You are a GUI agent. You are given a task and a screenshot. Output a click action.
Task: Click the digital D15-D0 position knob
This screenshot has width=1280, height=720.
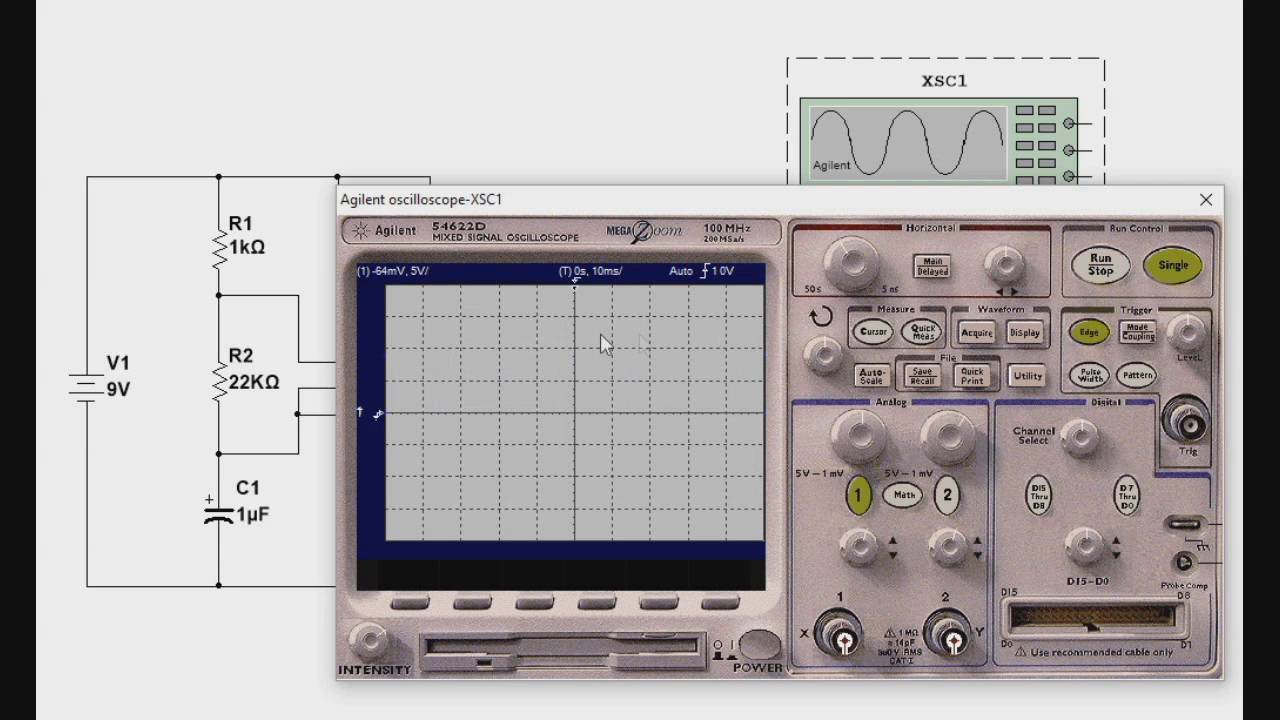1084,545
